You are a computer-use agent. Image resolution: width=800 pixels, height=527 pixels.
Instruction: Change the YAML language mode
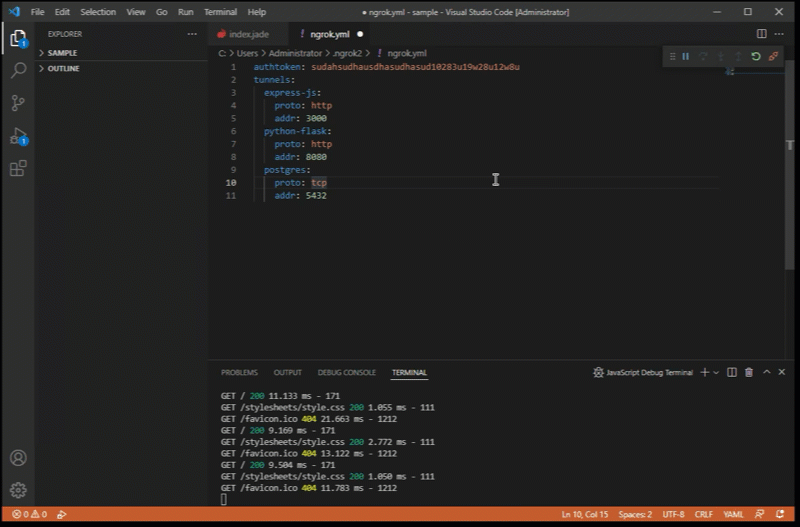[733, 514]
